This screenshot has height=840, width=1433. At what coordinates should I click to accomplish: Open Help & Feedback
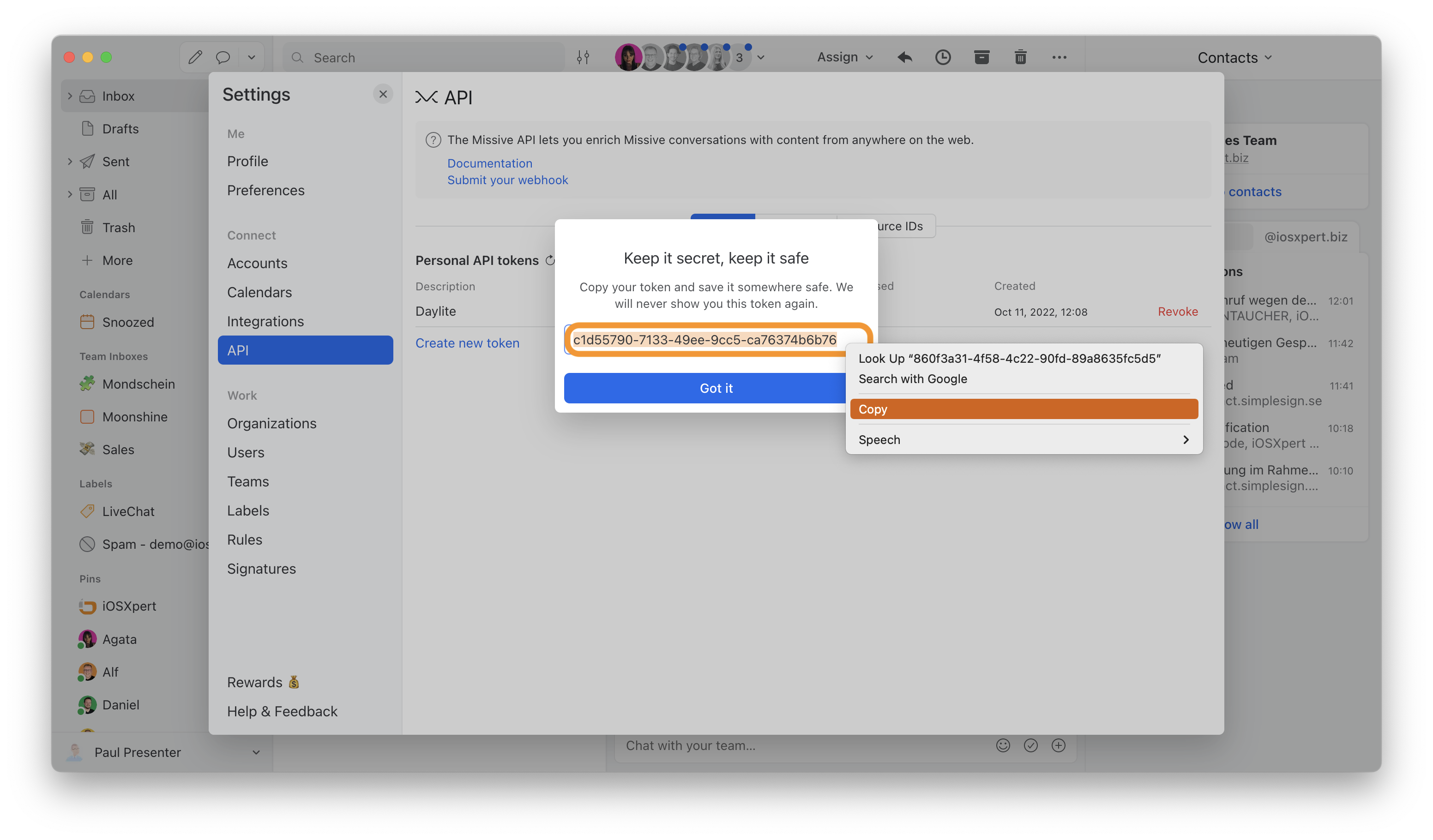pyautogui.click(x=282, y=711)
